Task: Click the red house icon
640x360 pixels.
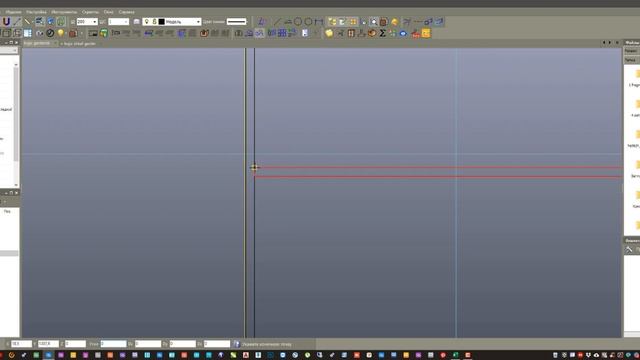Action: point(416,33)
